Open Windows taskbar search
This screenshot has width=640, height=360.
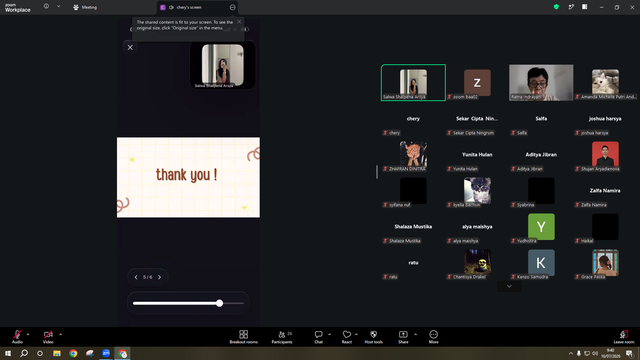(x=24, y=353)
